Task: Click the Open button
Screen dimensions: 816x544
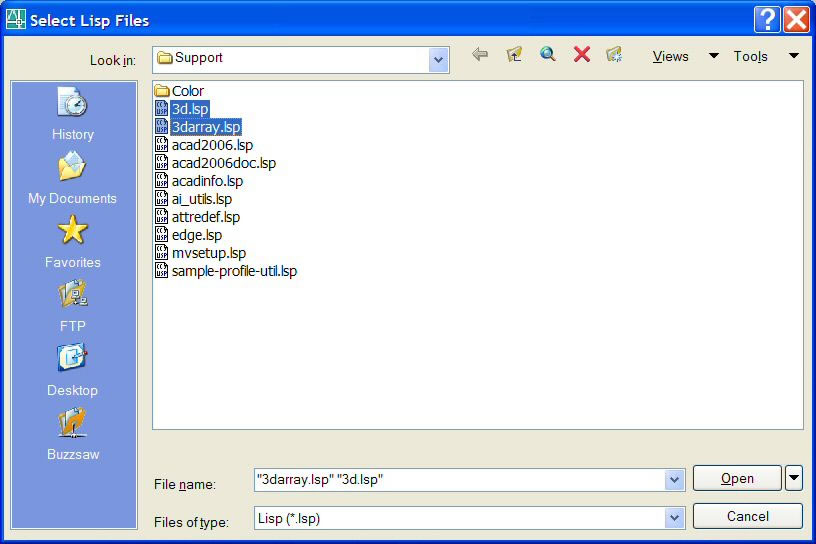Action: (737, 478)
